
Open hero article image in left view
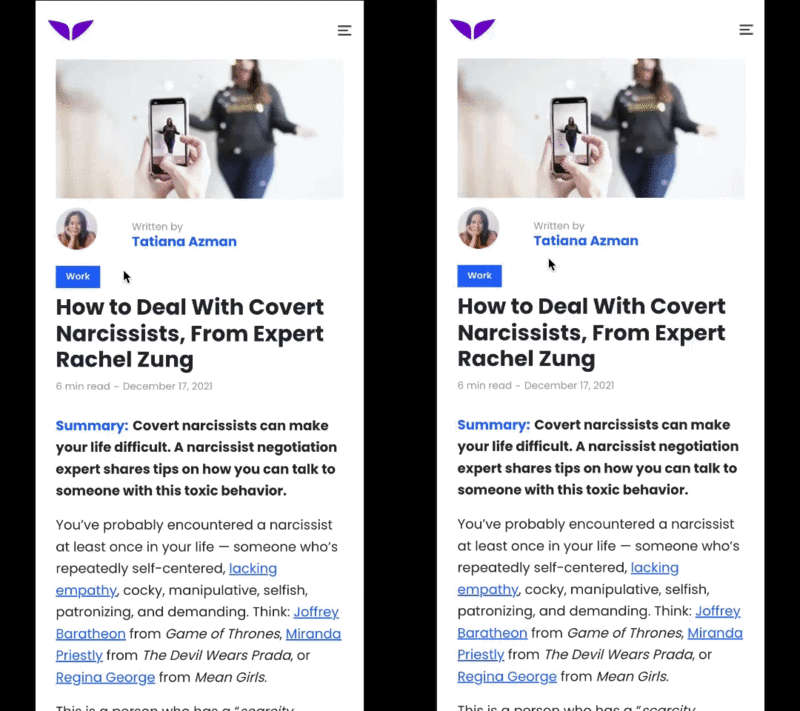[199, 129]
